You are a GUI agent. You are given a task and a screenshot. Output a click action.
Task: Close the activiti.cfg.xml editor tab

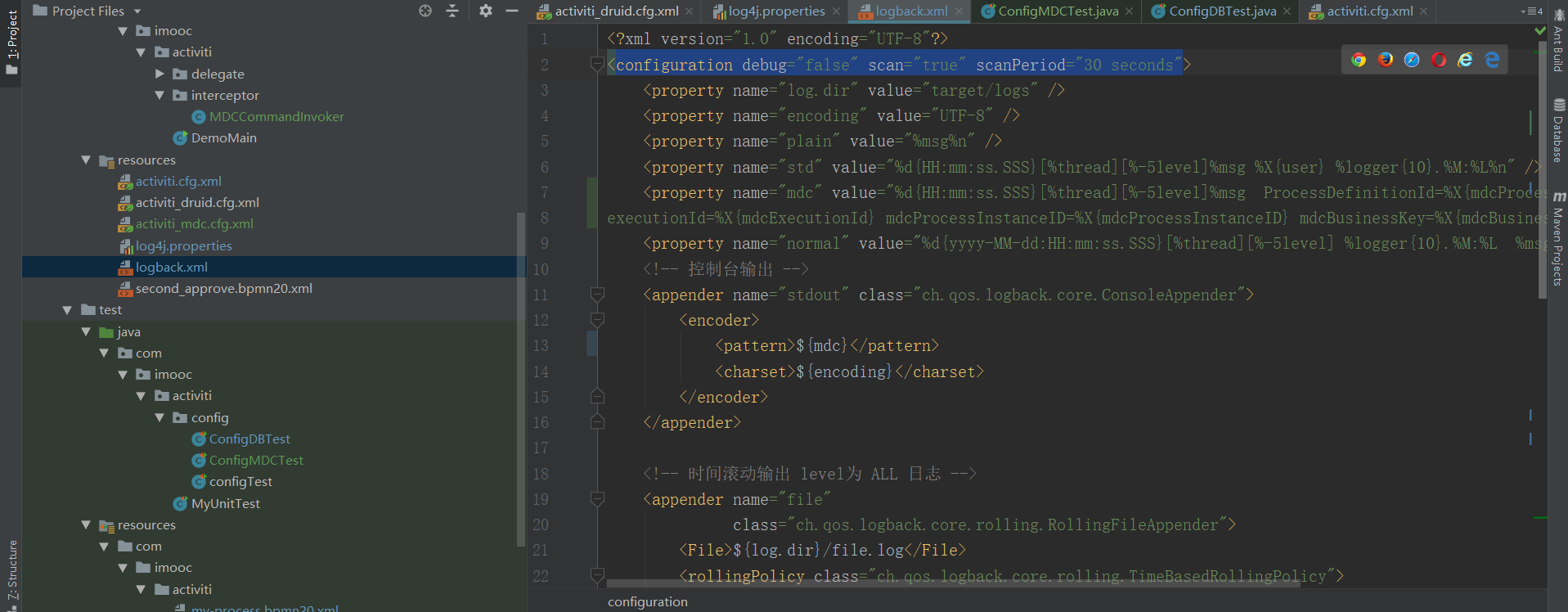coord(1424,11)
